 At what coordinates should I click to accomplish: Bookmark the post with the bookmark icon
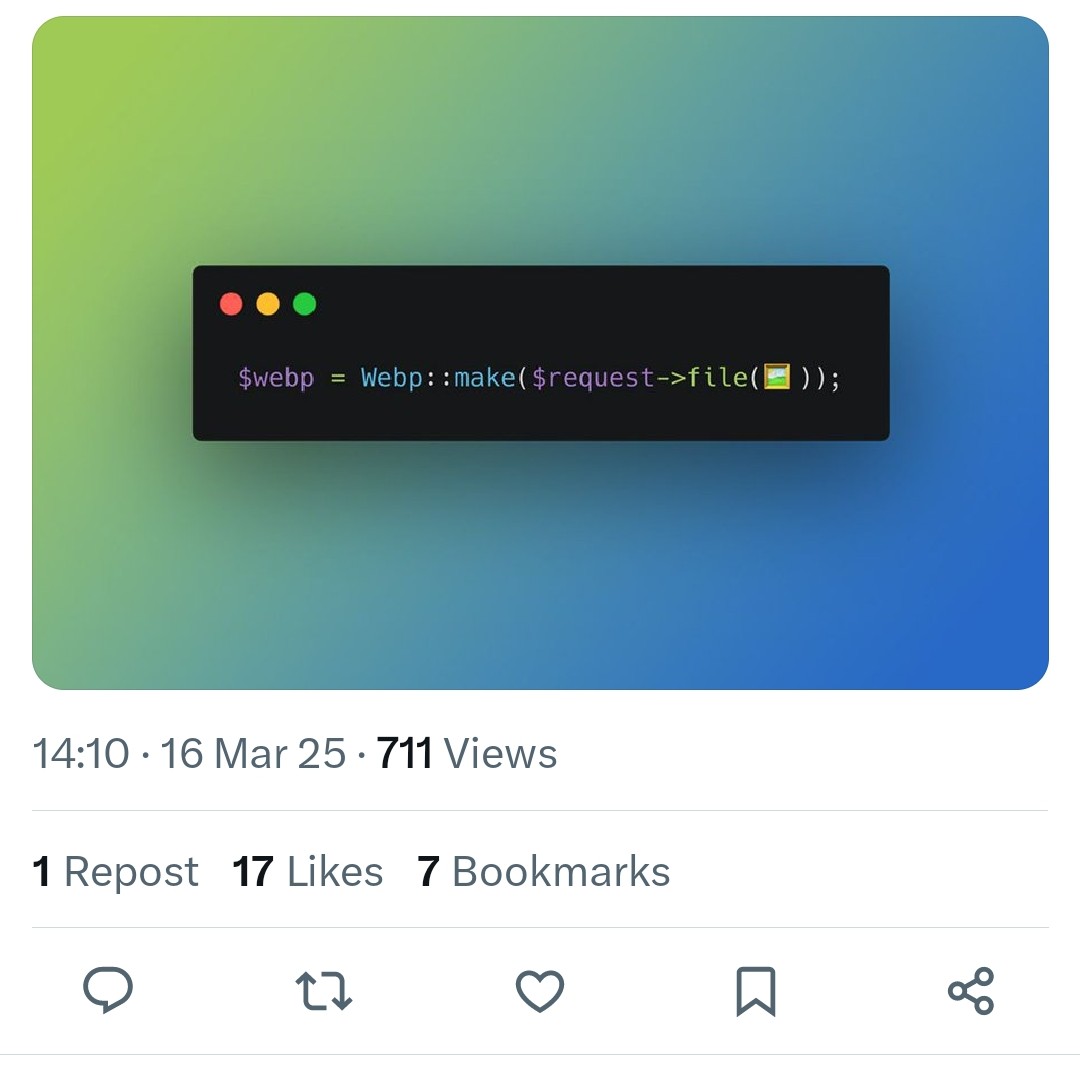click(756, 991)
